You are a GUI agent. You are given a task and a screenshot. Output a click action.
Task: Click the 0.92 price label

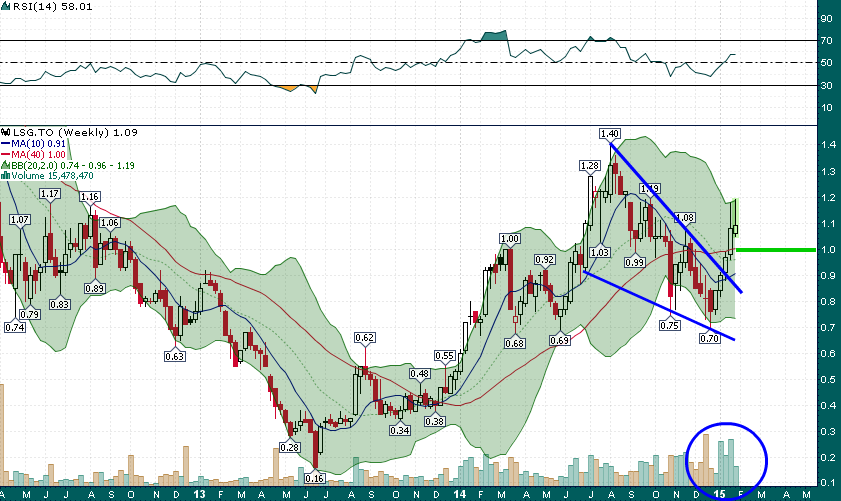pos(544,260)
